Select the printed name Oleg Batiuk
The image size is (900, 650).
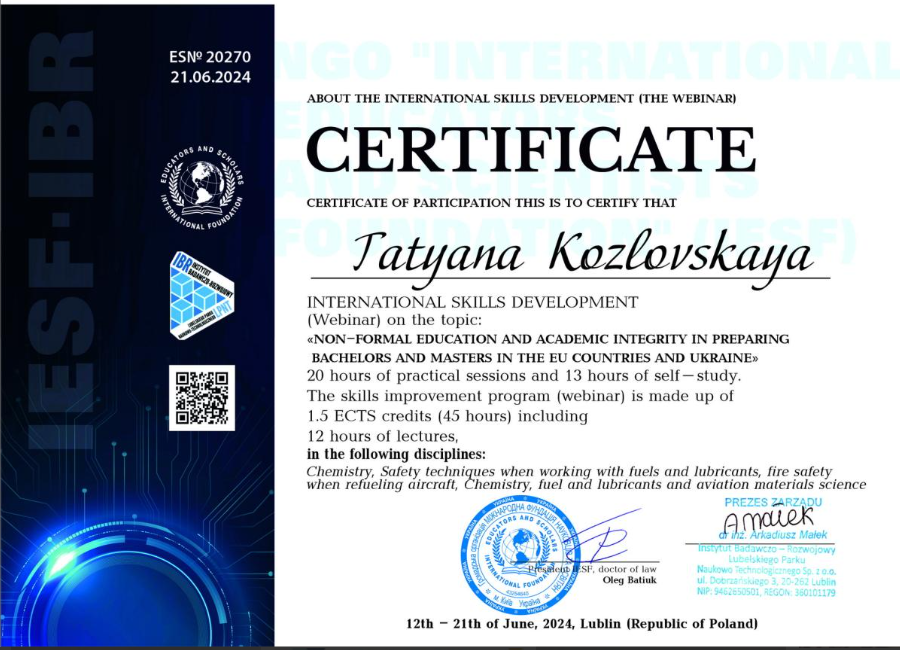(x=629, y=580)
